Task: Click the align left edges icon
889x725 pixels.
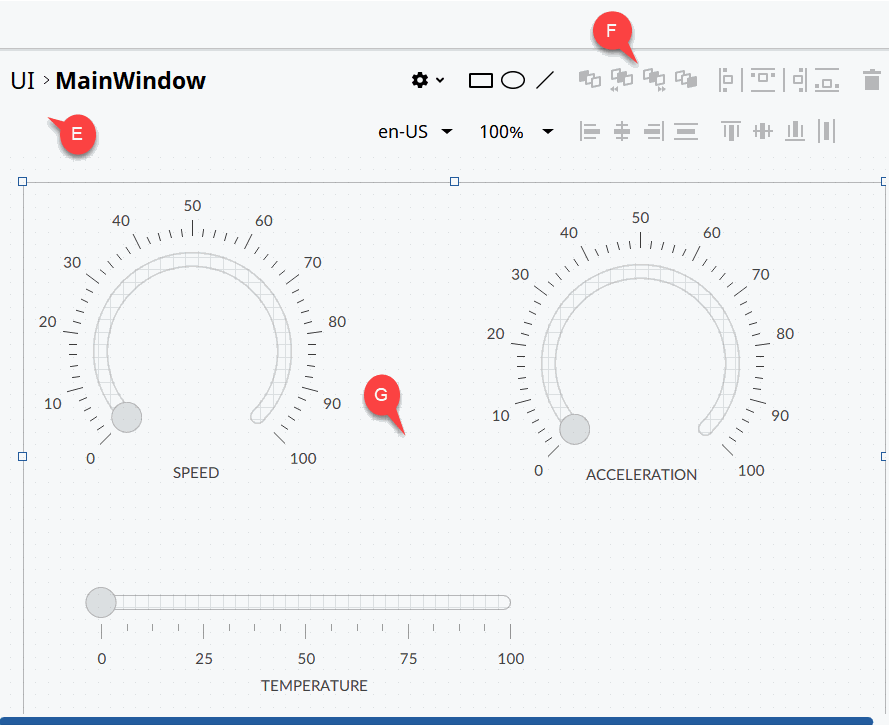Action: click(x=590, y=131)
